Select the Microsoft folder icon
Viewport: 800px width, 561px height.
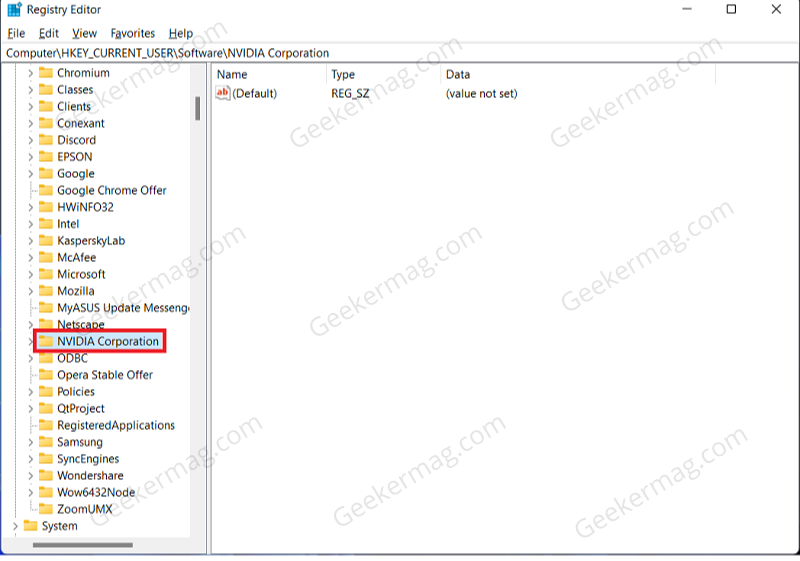(46, 274)
